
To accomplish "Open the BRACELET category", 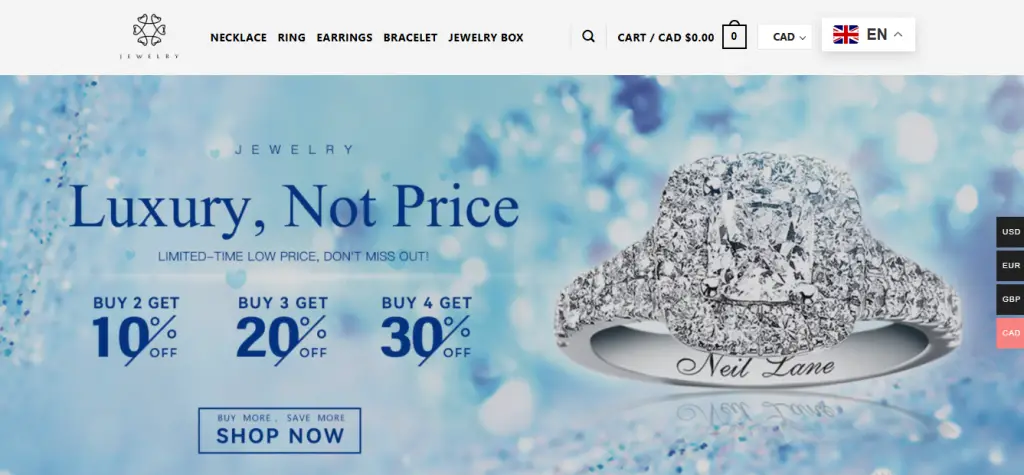I will click(410, 38).
